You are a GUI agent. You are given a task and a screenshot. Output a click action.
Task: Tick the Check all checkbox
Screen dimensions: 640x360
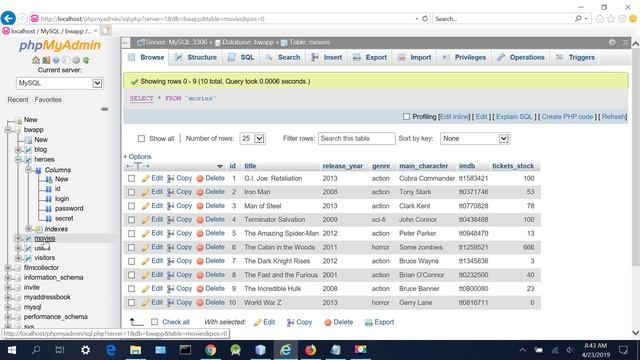click(x=154, y=322)
